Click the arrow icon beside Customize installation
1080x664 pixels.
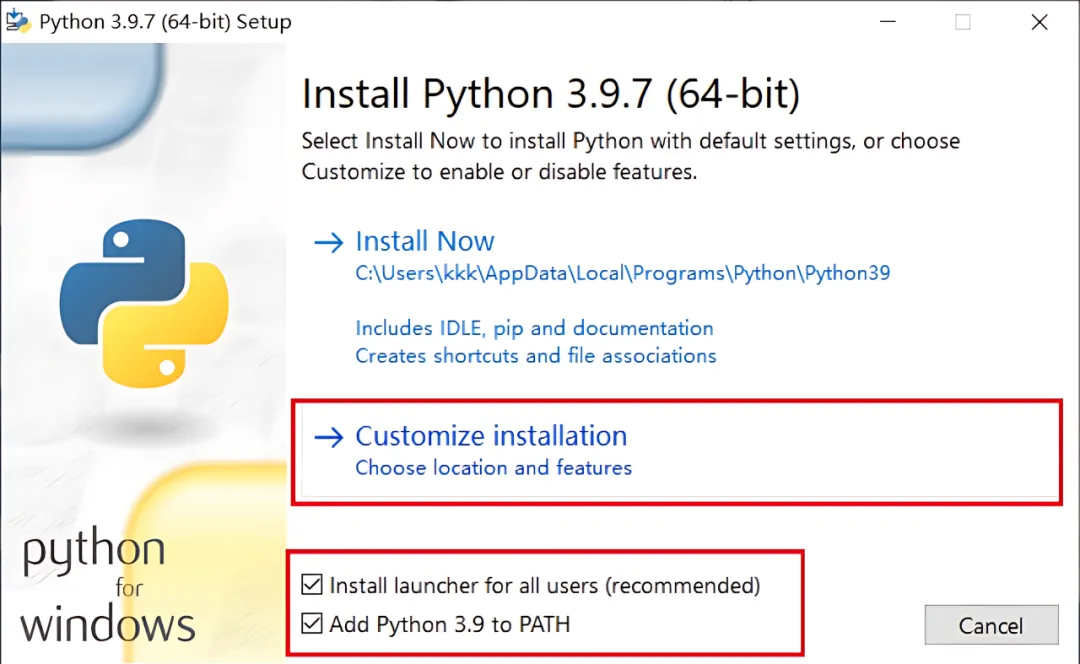pyautogui.click(x=328, y=437)
